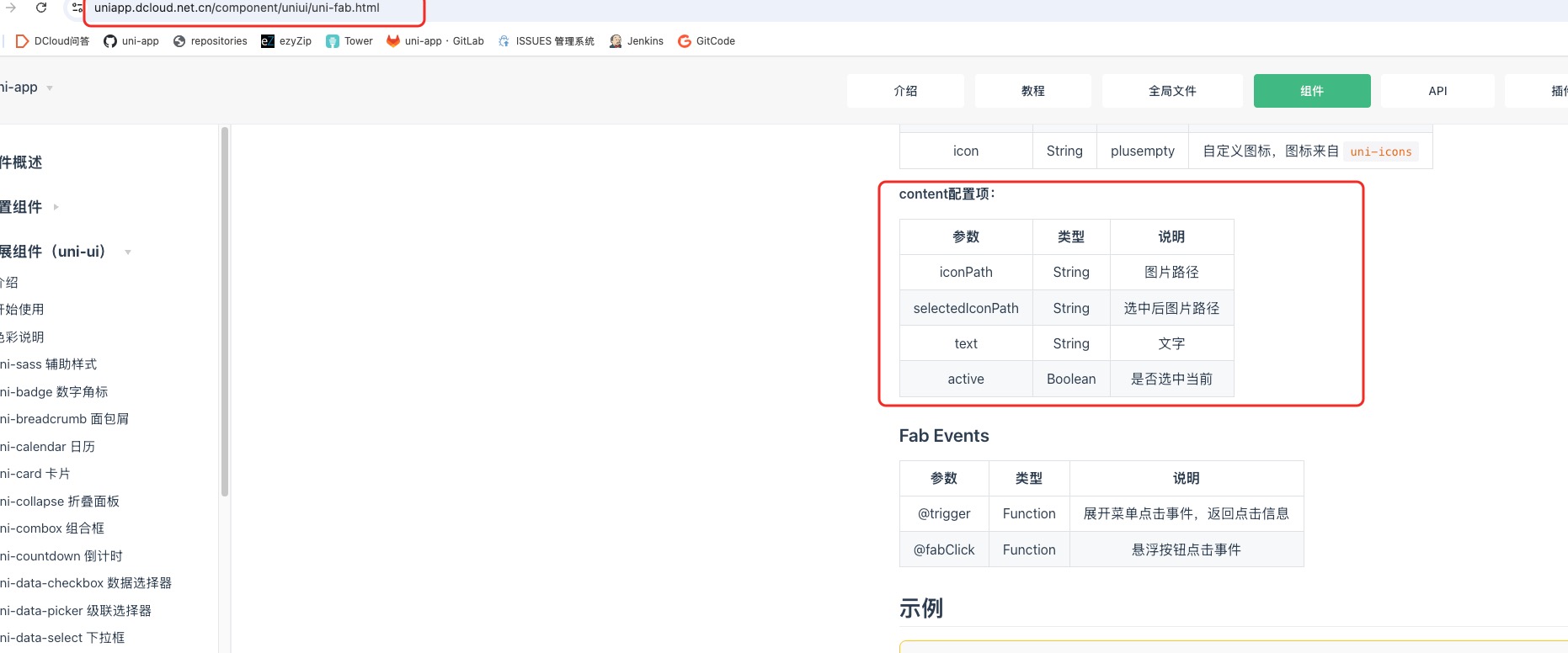Image resolution: width=1568 pixels, height=653 pixels.
Task: Open the DCloud问答 bookmark icon
Action: (23, 41)
